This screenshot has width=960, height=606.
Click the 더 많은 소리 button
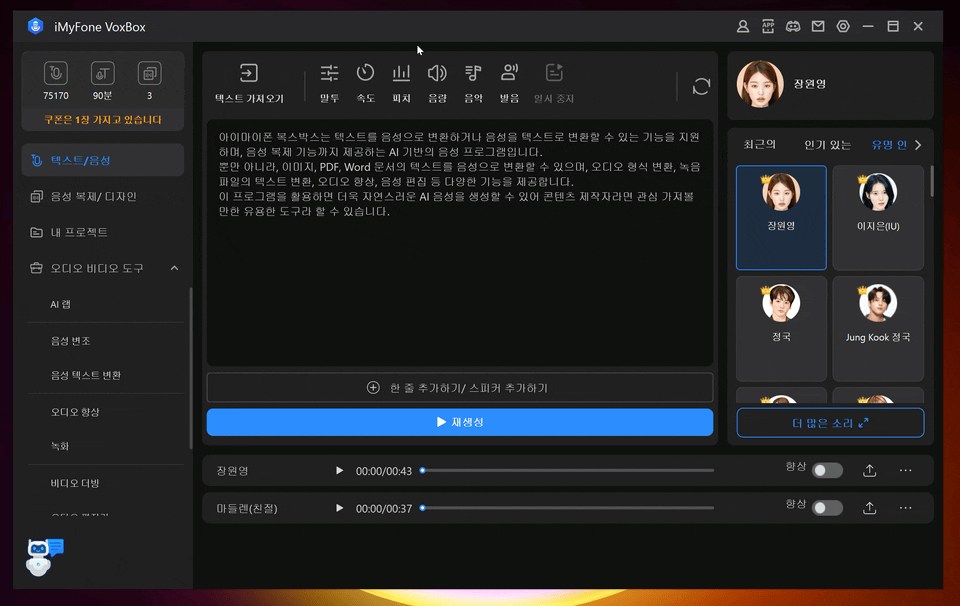830,423
